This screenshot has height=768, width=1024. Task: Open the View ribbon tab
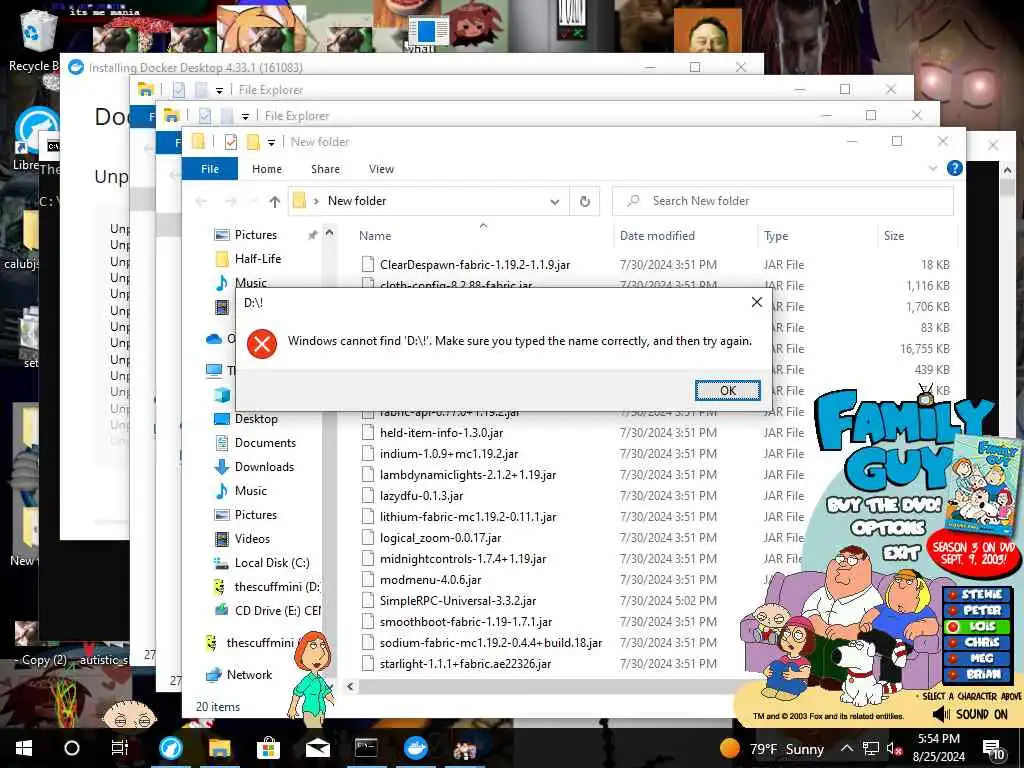coord(381,168)
